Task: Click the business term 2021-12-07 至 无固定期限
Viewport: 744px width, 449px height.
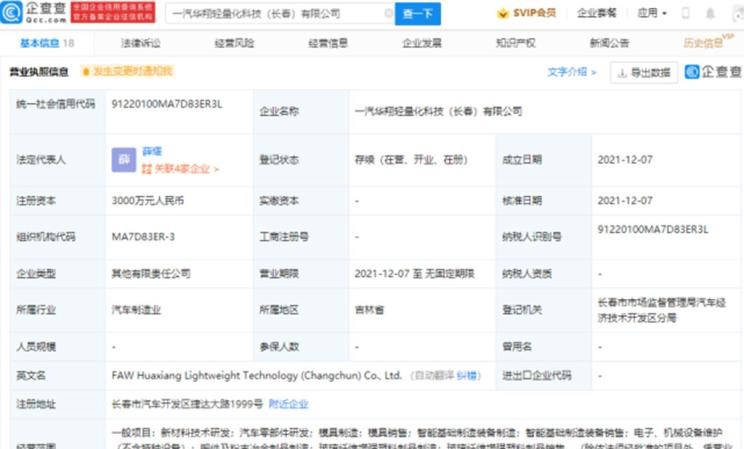Action: [x=414, y=274]
